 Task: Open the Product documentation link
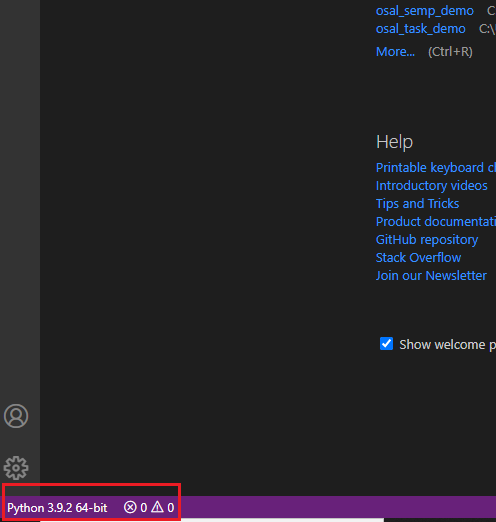[436, 221]
